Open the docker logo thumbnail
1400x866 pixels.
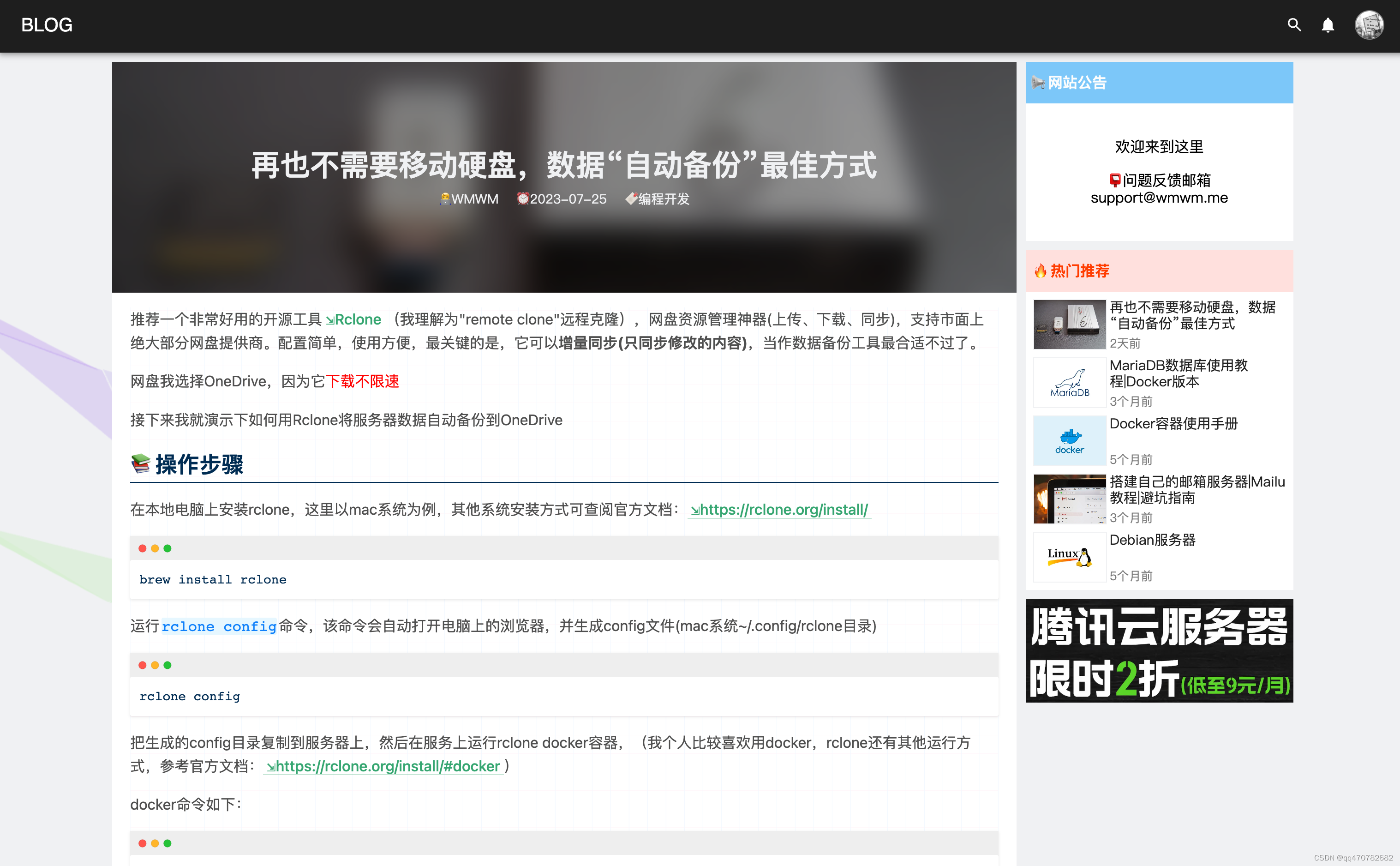pos(1069,441)
